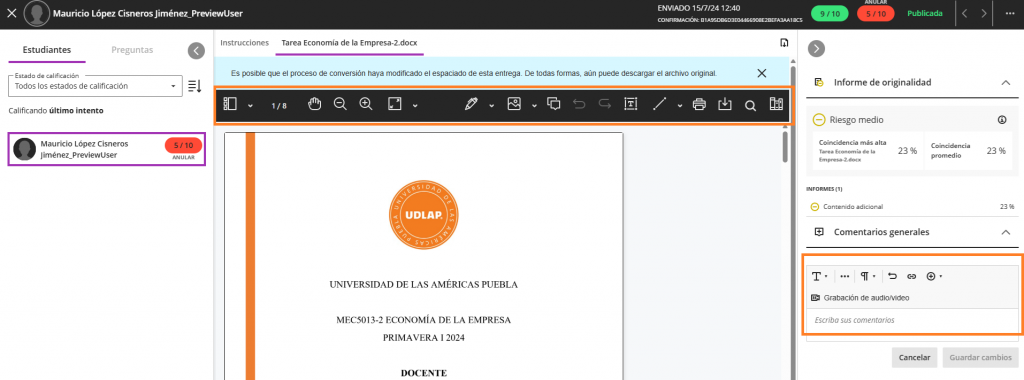Click Guardar cambios button
1024x380 pixels.
(981, 358)
